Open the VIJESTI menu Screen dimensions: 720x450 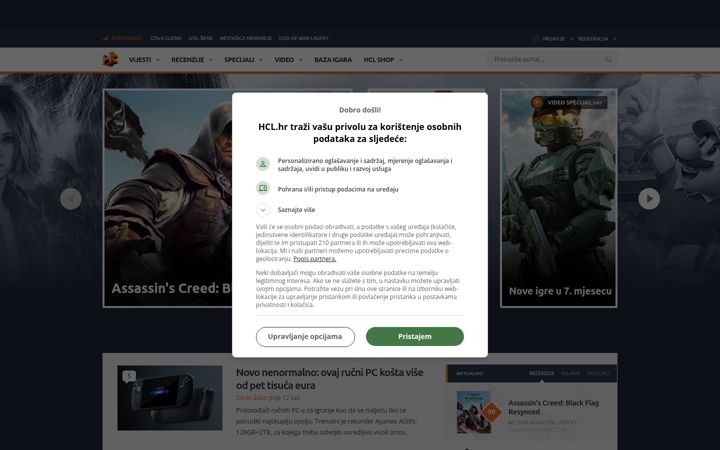140,60
